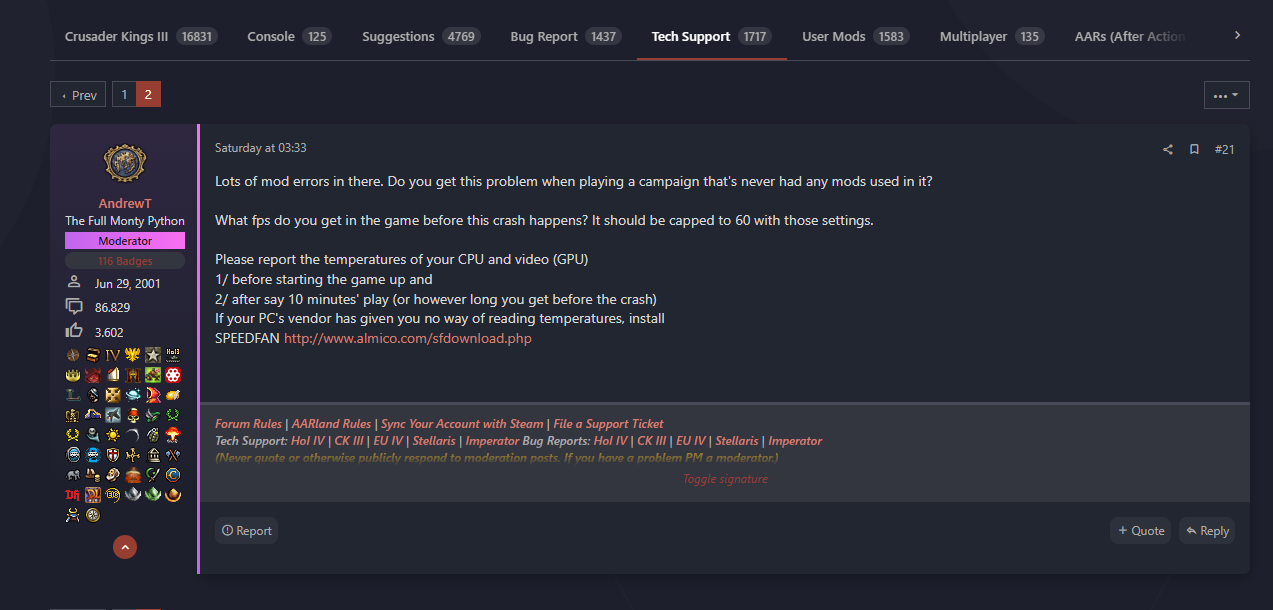Select the HoI3 badge in the badge grid
This screenshot has height=610, width=1273.
pyautogui.click(x=171, y=354)
